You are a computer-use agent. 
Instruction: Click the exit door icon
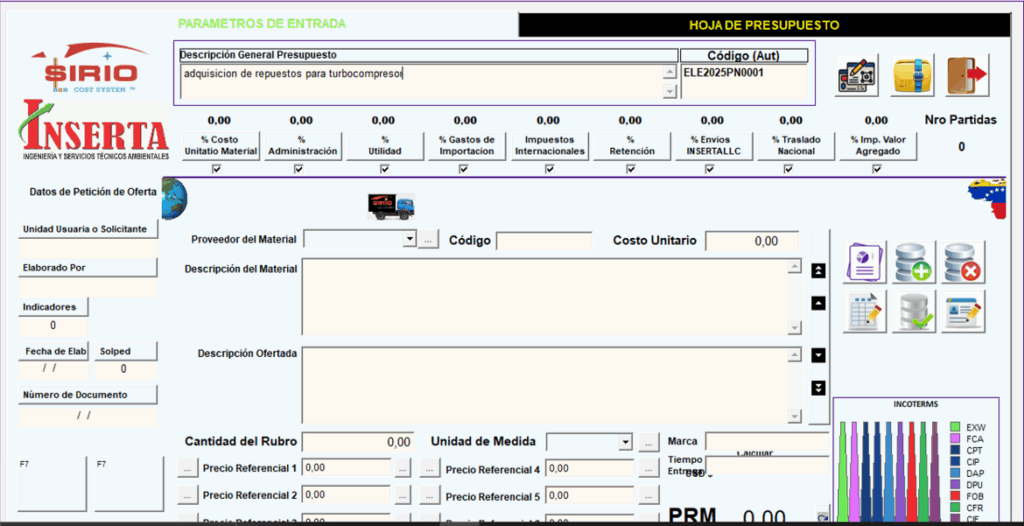[x=966, y=75]
